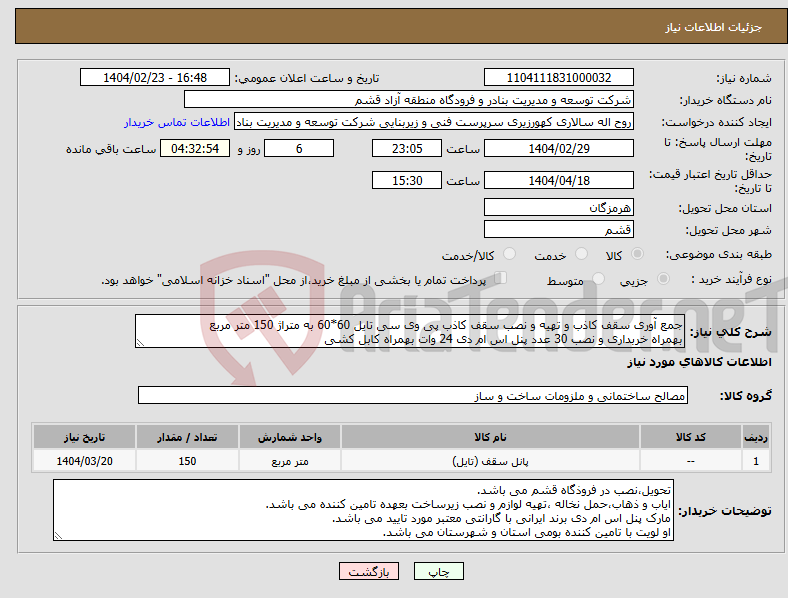Click the unit cell متر مربع
The image size is (788, 598).
pyautogui.click(x=289, y=461)
